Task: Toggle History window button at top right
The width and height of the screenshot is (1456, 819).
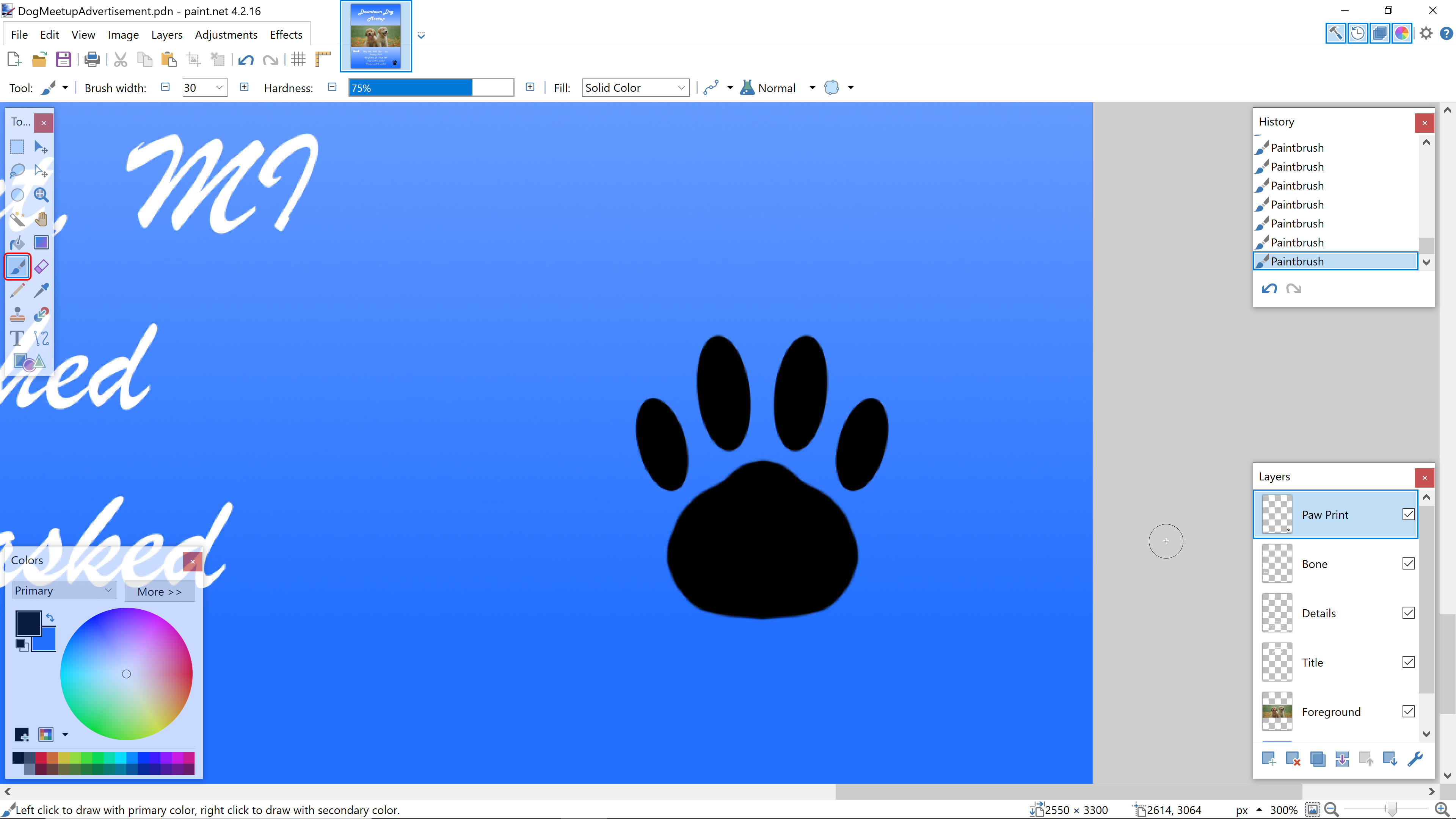Action: click(1358, 33)
